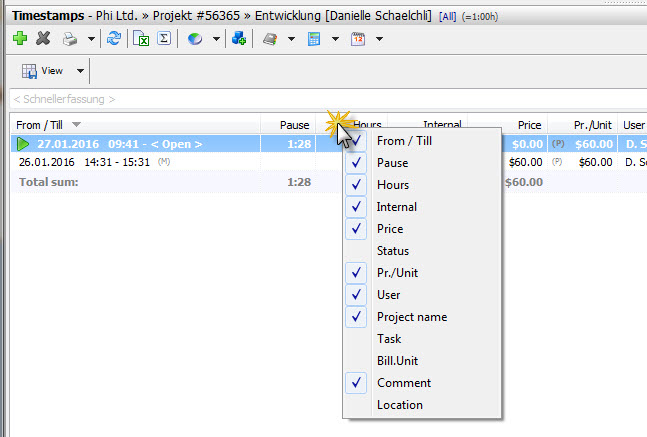Click the delete X icon in toolbar
Screen dimensions: 647x437
click(43, 39)
